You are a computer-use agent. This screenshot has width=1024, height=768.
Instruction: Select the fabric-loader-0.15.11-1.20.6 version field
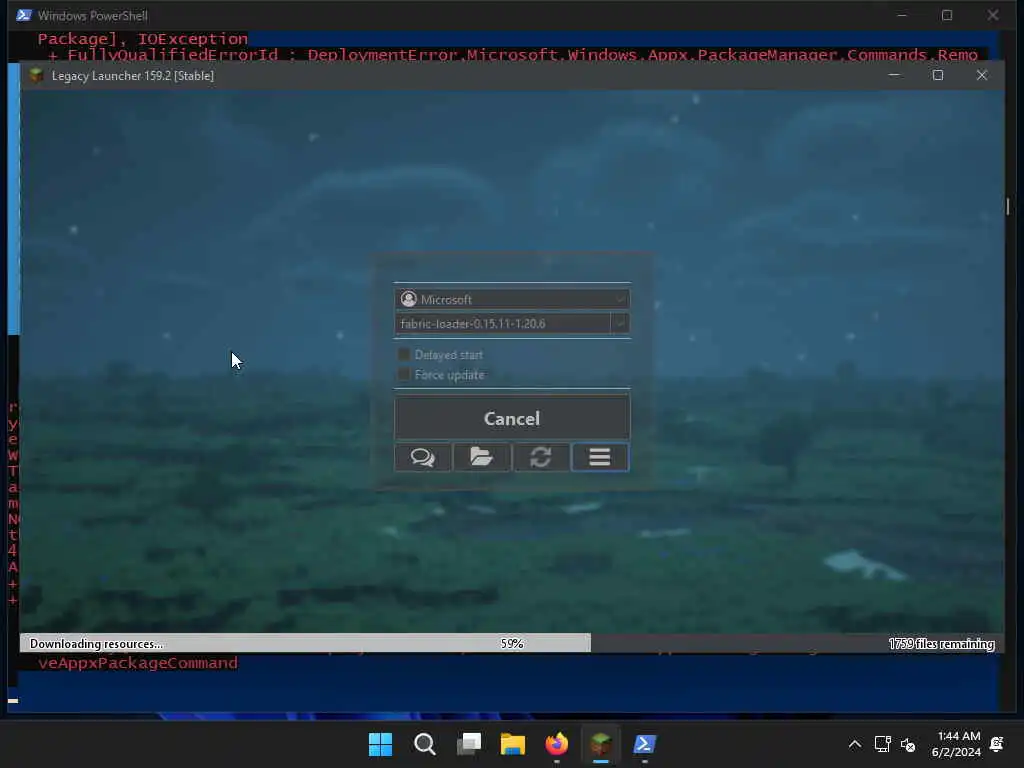coord(503,323)
